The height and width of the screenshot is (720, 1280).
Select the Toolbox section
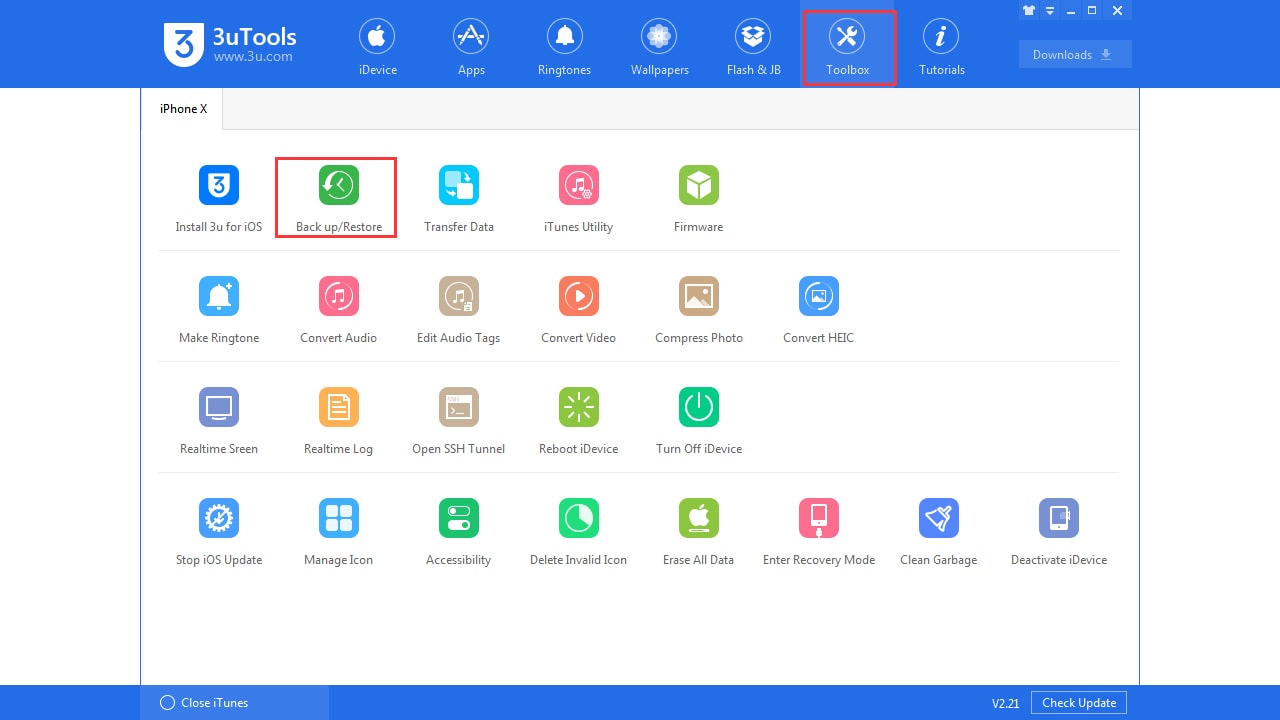coord(848,47)
